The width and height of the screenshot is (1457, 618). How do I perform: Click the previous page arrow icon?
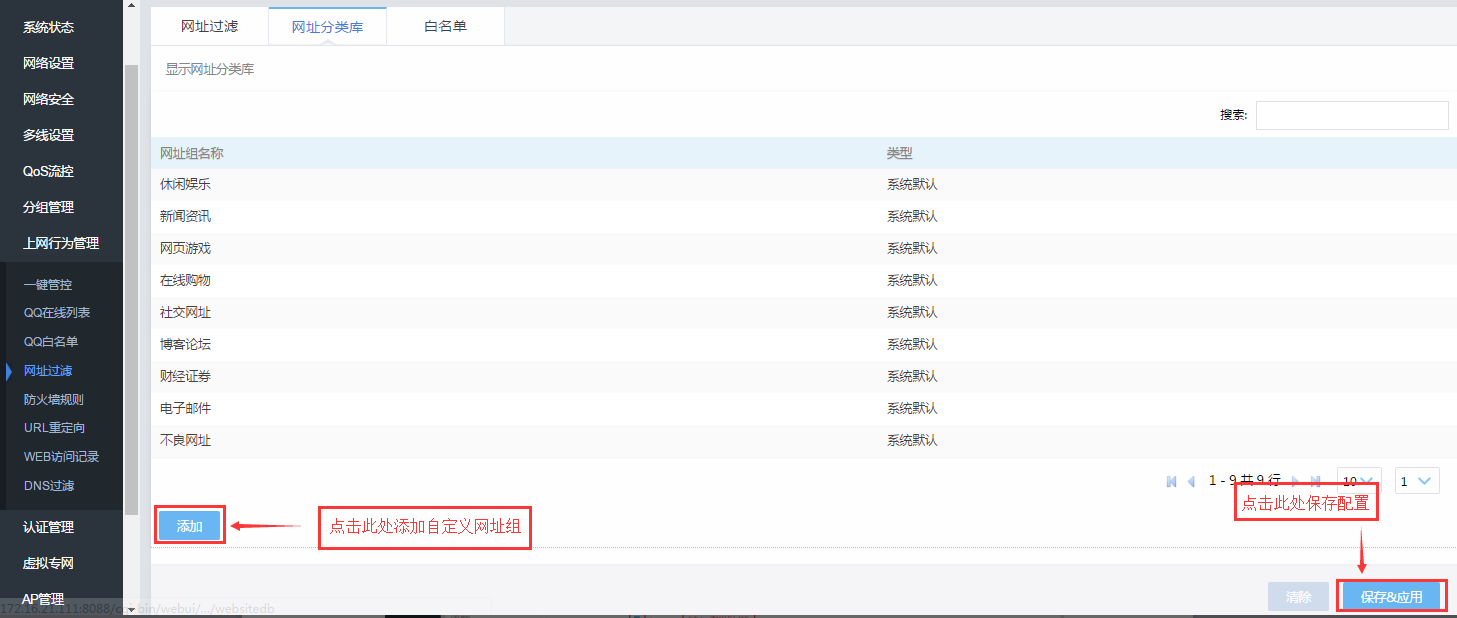point(1191,481)
